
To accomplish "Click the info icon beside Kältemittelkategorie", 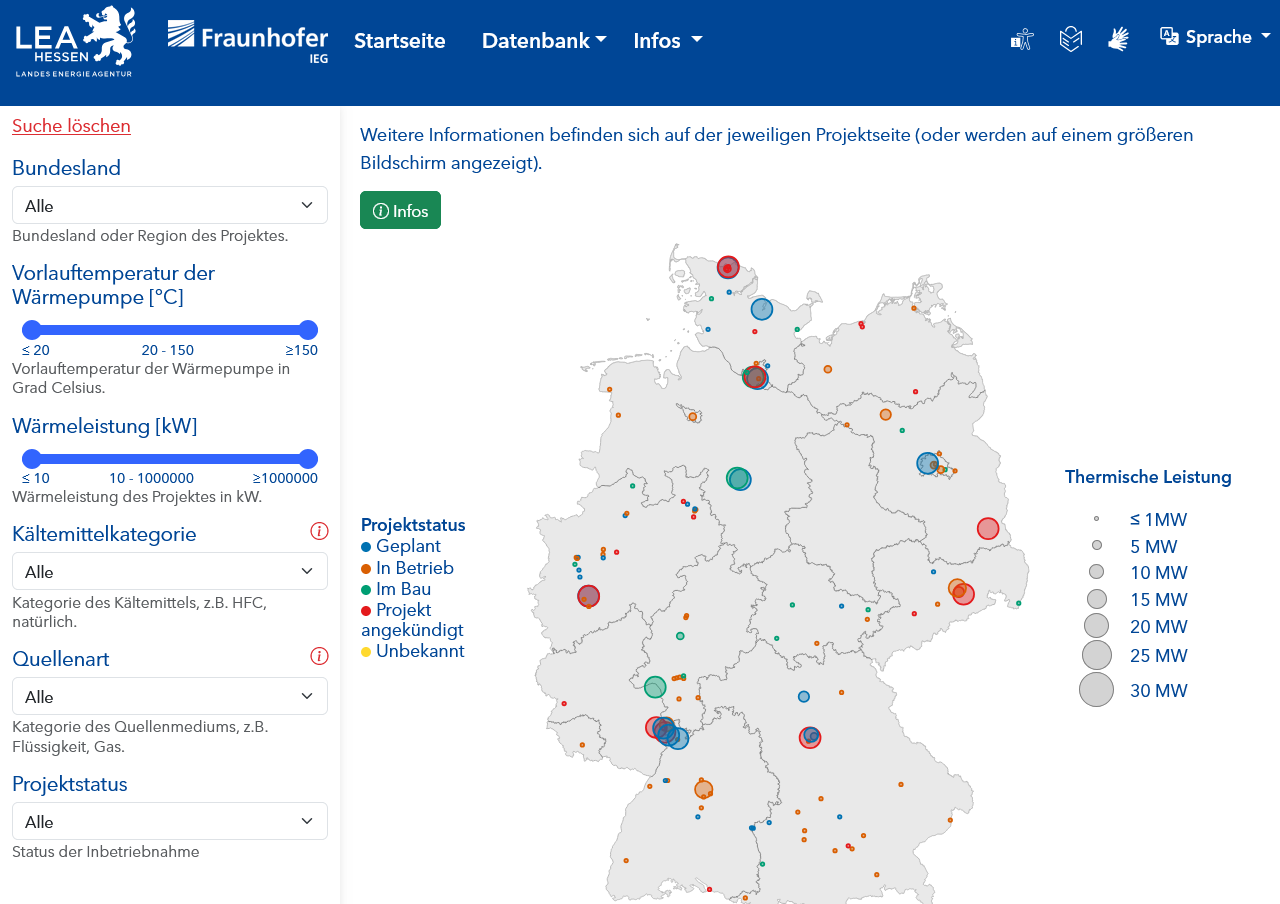I will click(x=319, y=531).
